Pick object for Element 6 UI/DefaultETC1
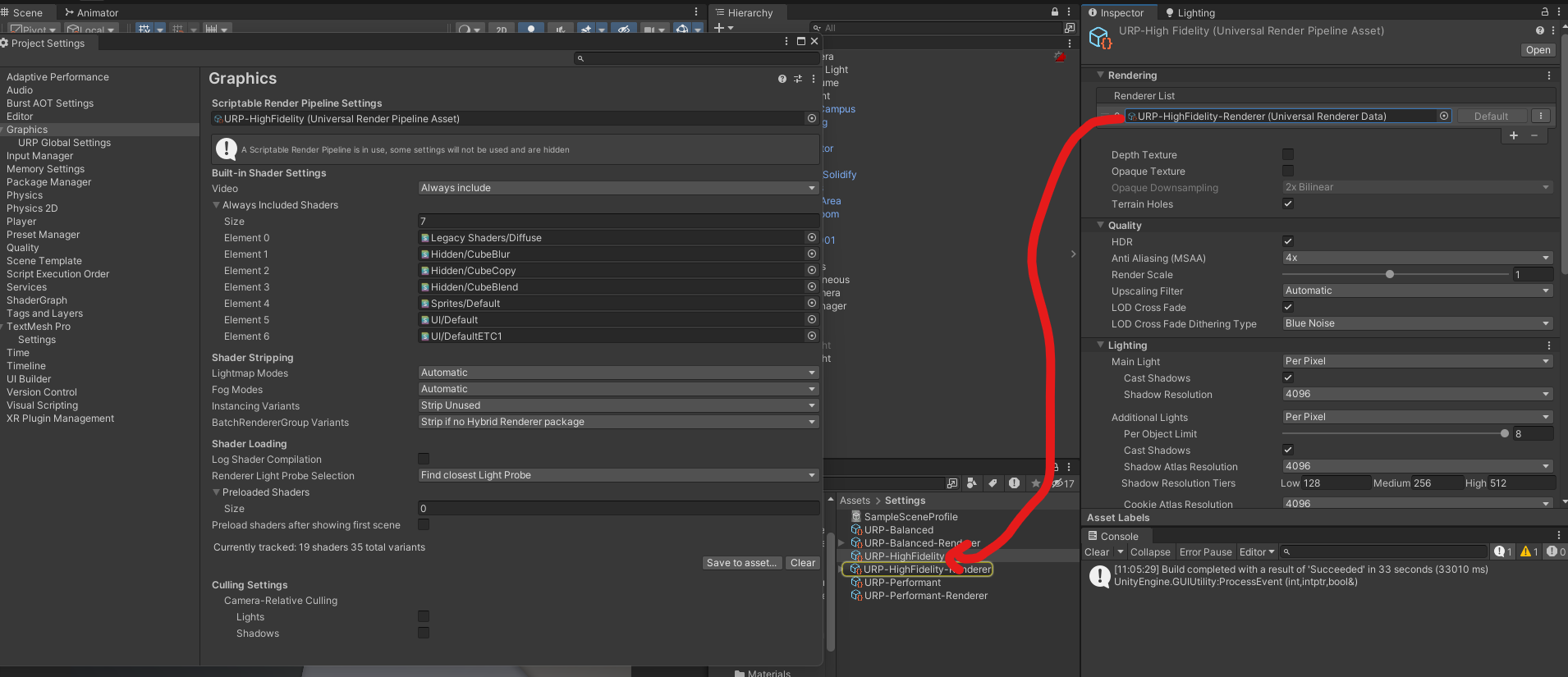Image resolution: width=1568 pixels, height=677 pixels. click(812, 336)
